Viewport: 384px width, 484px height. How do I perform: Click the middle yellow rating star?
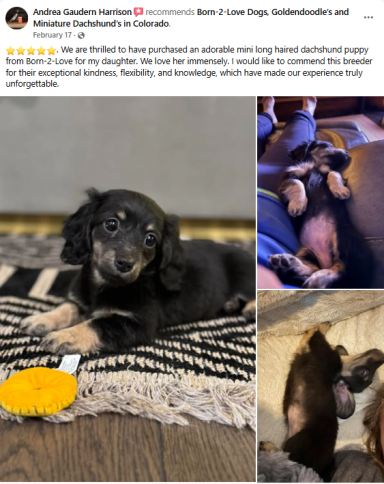[31, 51]
